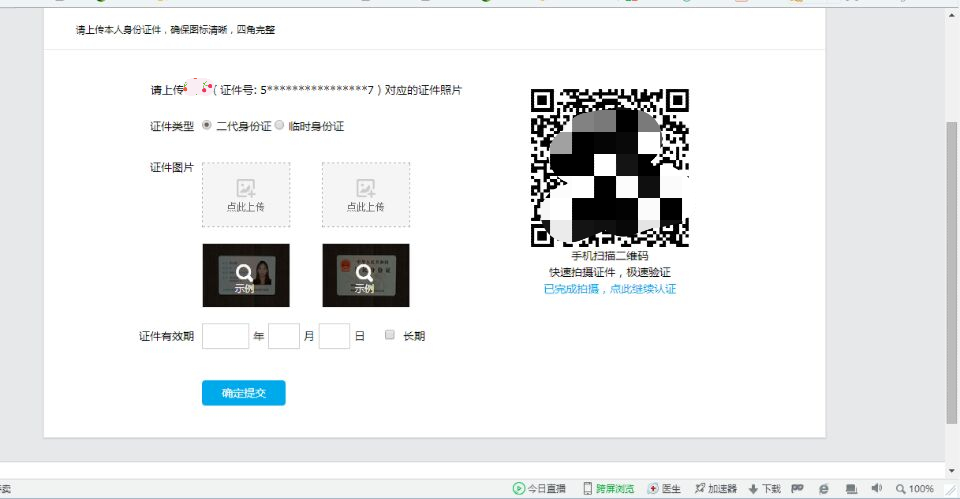Click the 证件类型 label text
Viewport: 960px width, 499px height.
tap(171, 127)
